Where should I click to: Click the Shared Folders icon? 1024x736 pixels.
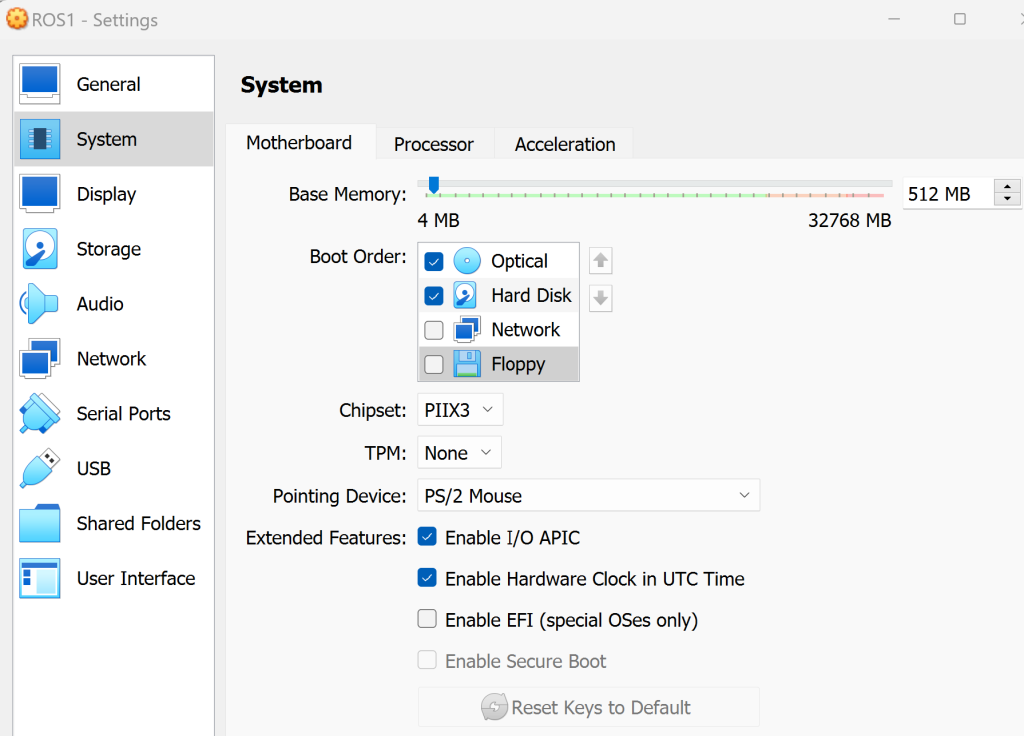click(40, 523)
